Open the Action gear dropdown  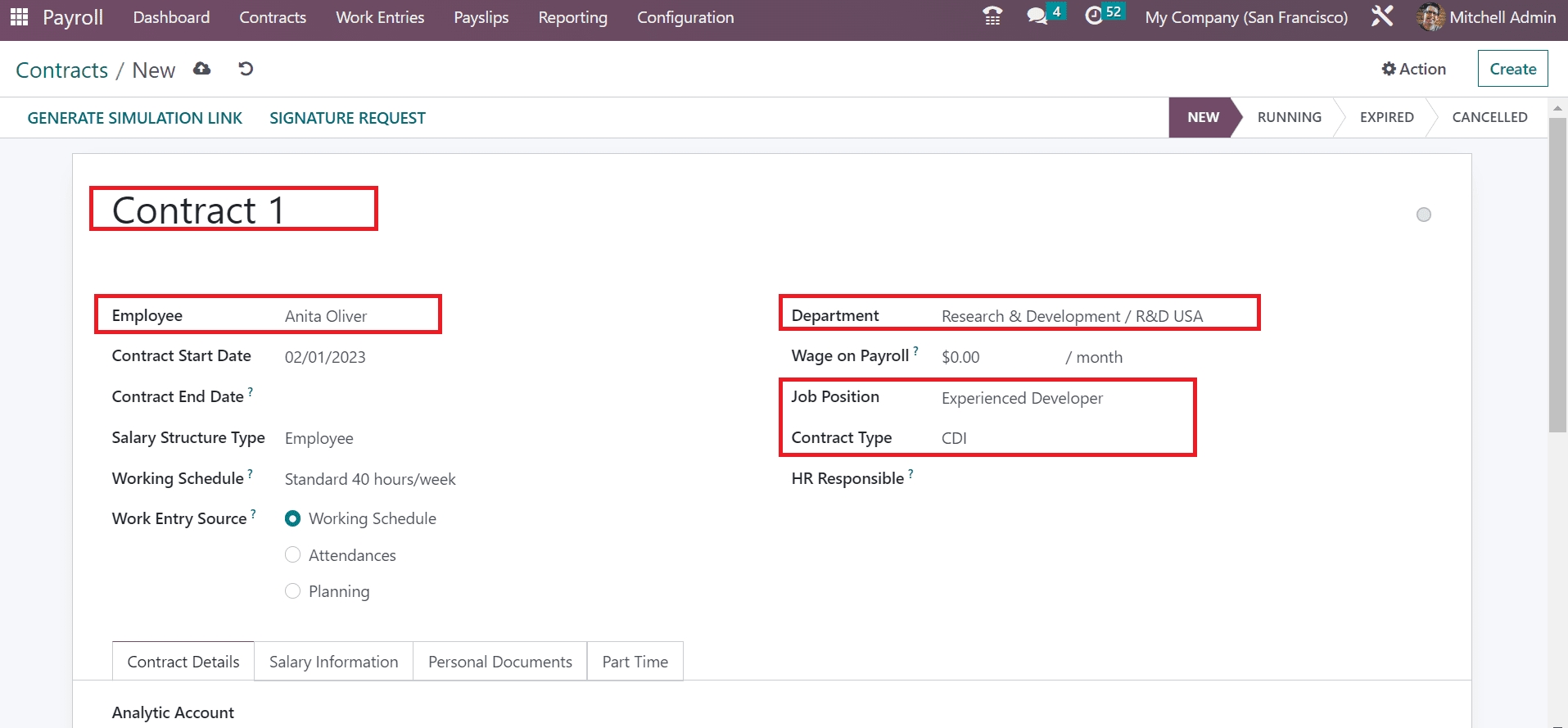pyautogui.click(x=1413, y=69)
